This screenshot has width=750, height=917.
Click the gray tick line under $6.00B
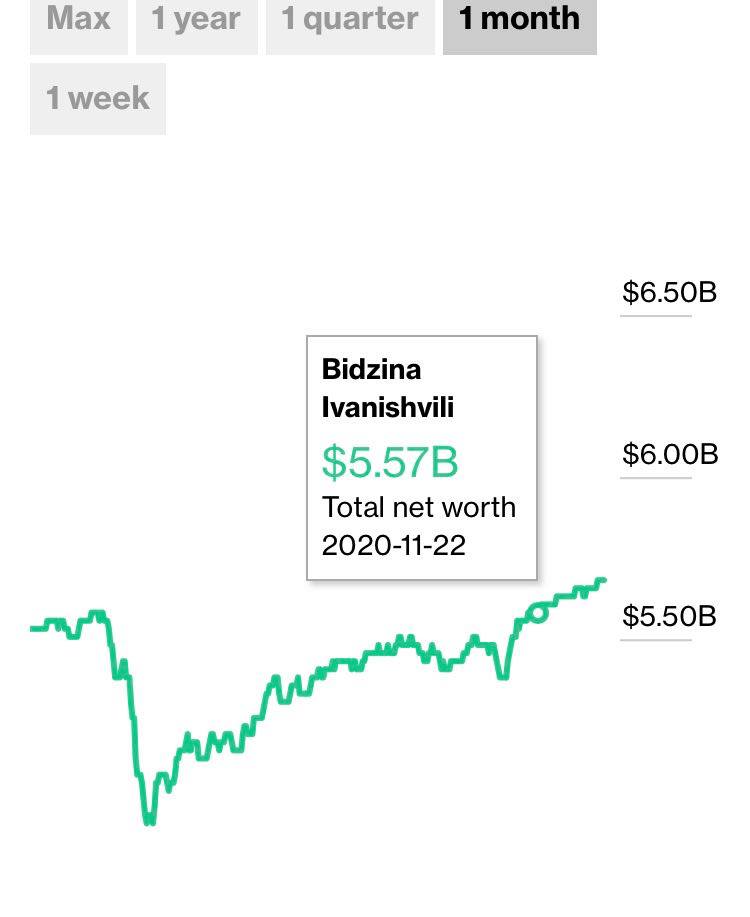[x=656, y=478]
